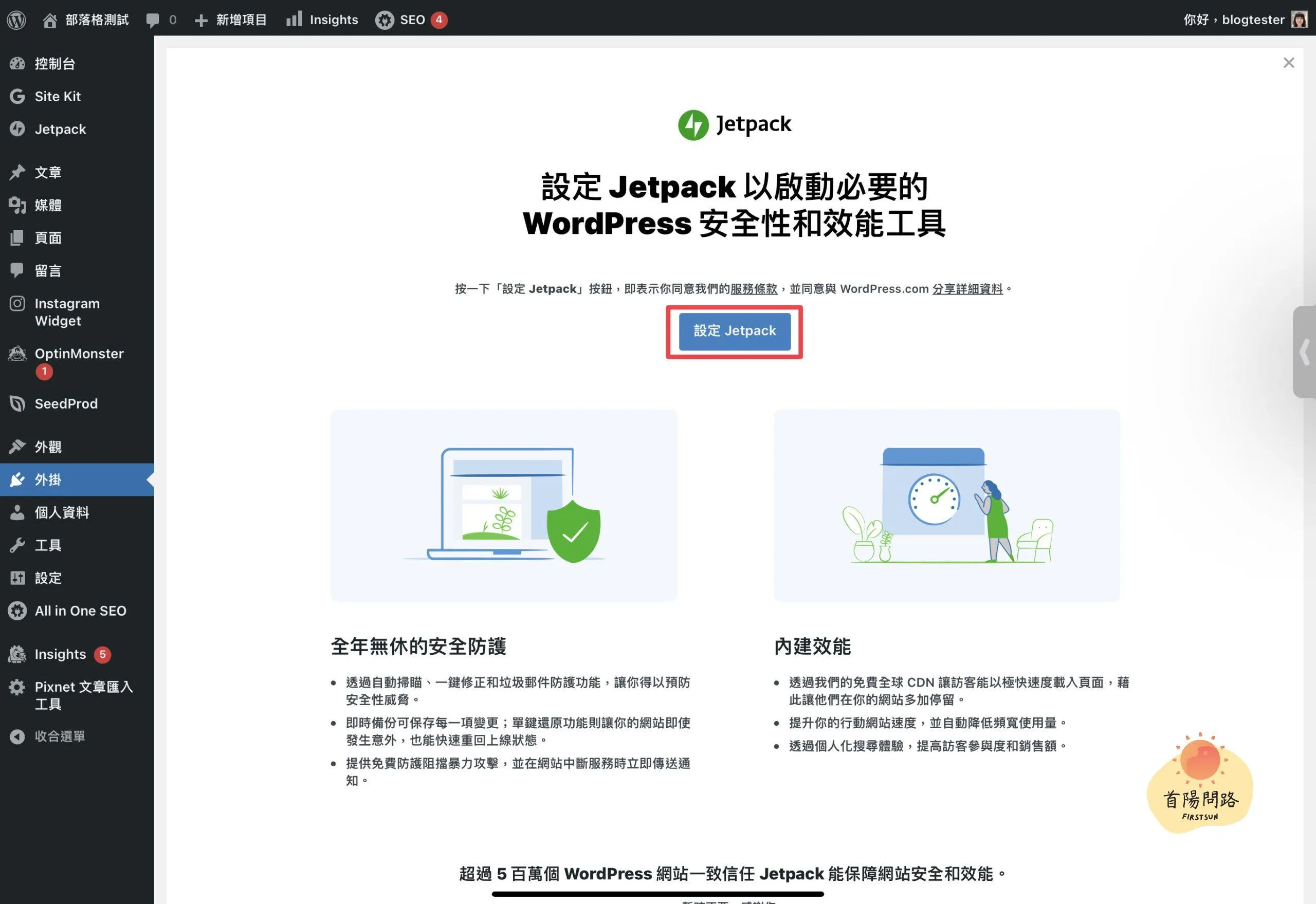Screen dimensions: 1316x904
Task: Open the 服務條款 terms of service link
Action: (x=754, y=289)
